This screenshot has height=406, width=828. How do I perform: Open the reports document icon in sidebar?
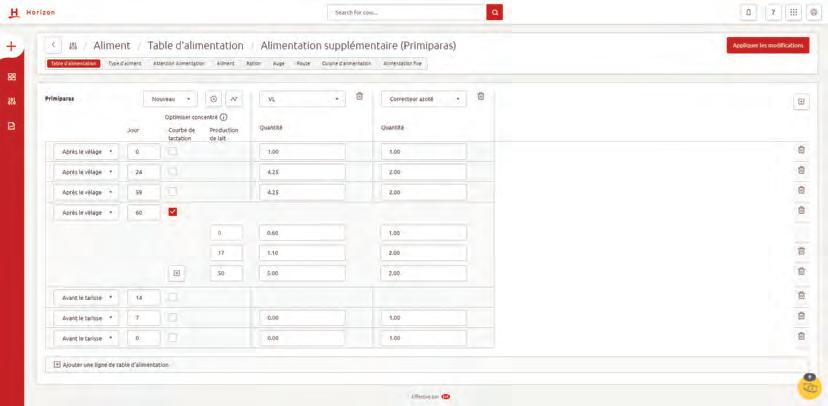(x=12, y=126)
